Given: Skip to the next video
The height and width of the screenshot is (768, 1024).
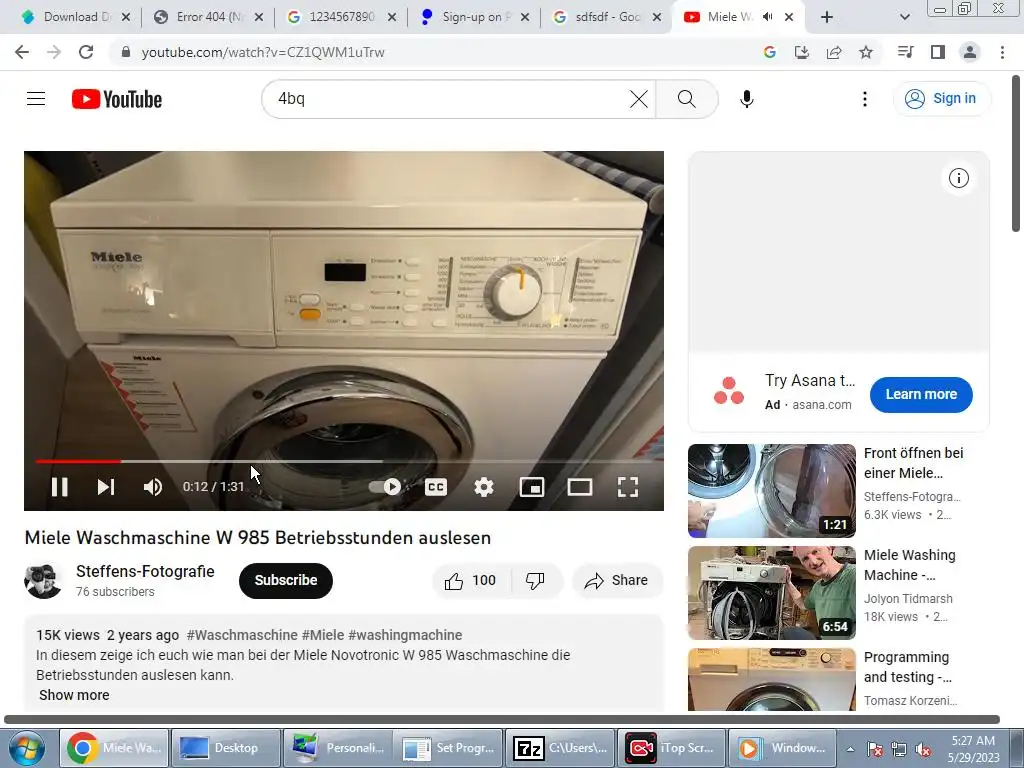Looking at the screenshot, I should (x=106, y=487).
